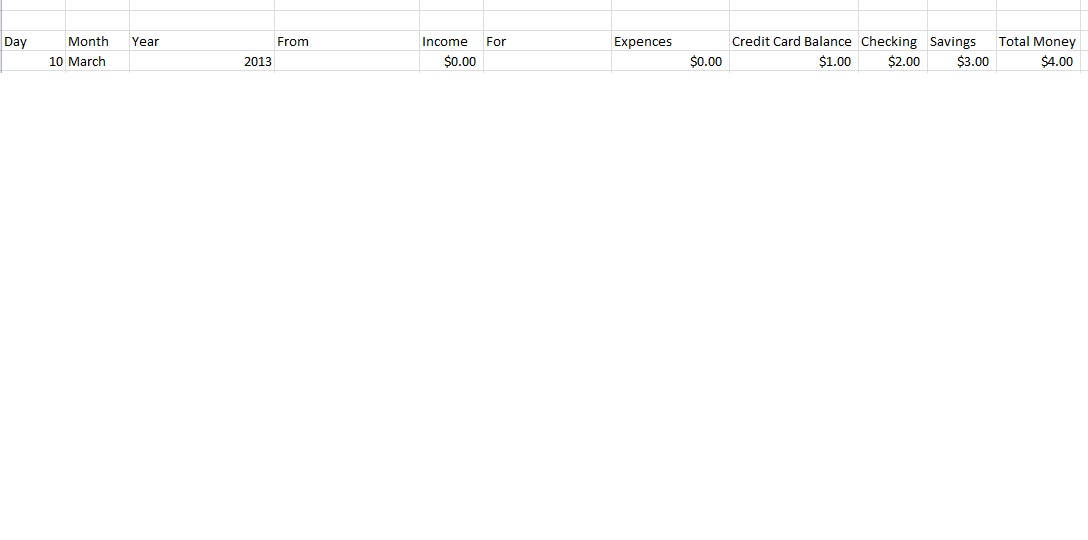Select the Savings header cell
Image resolution: width=1088 pixels, height=540 pixels.
pos(962,41)
